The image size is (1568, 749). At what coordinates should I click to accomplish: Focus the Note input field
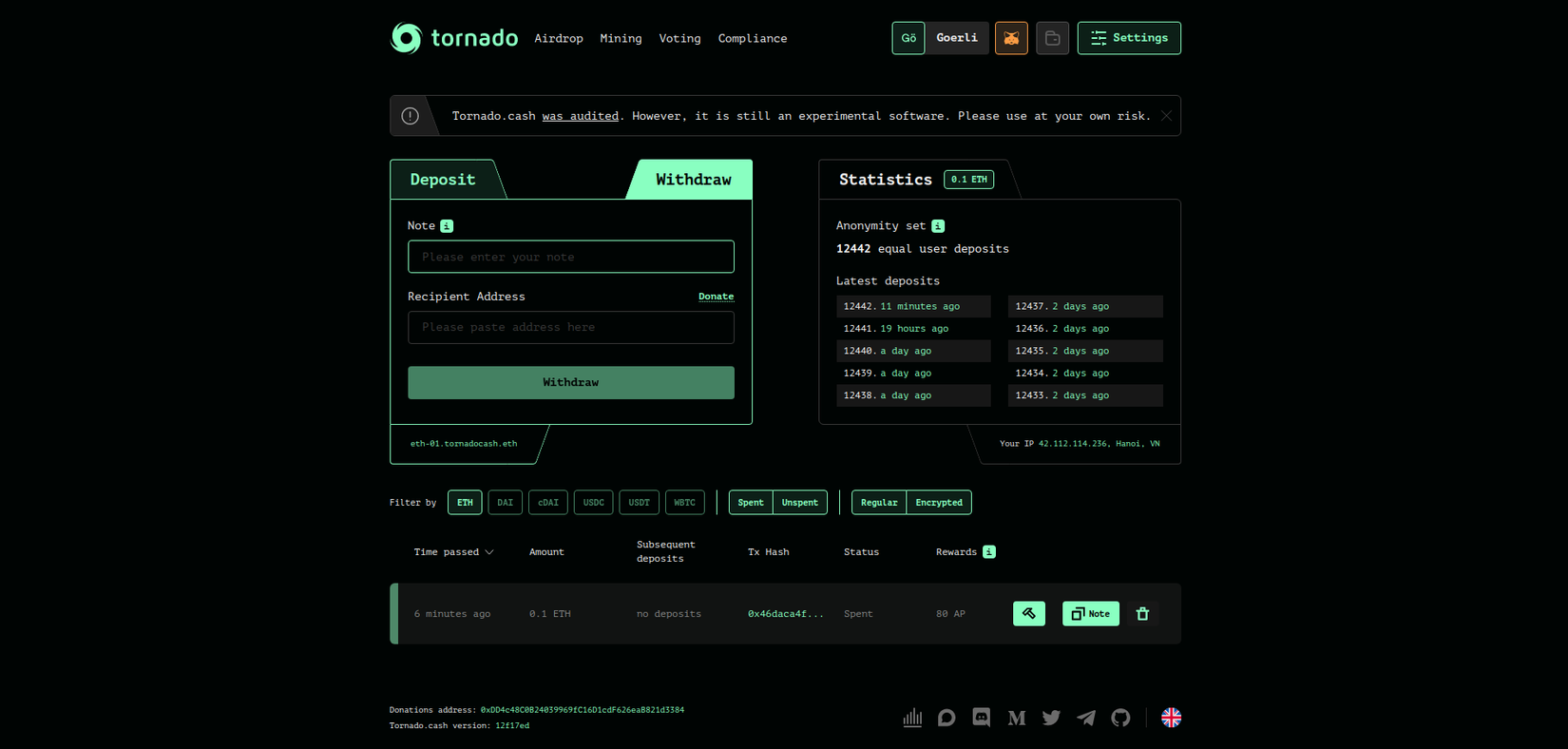coord(571,257)
